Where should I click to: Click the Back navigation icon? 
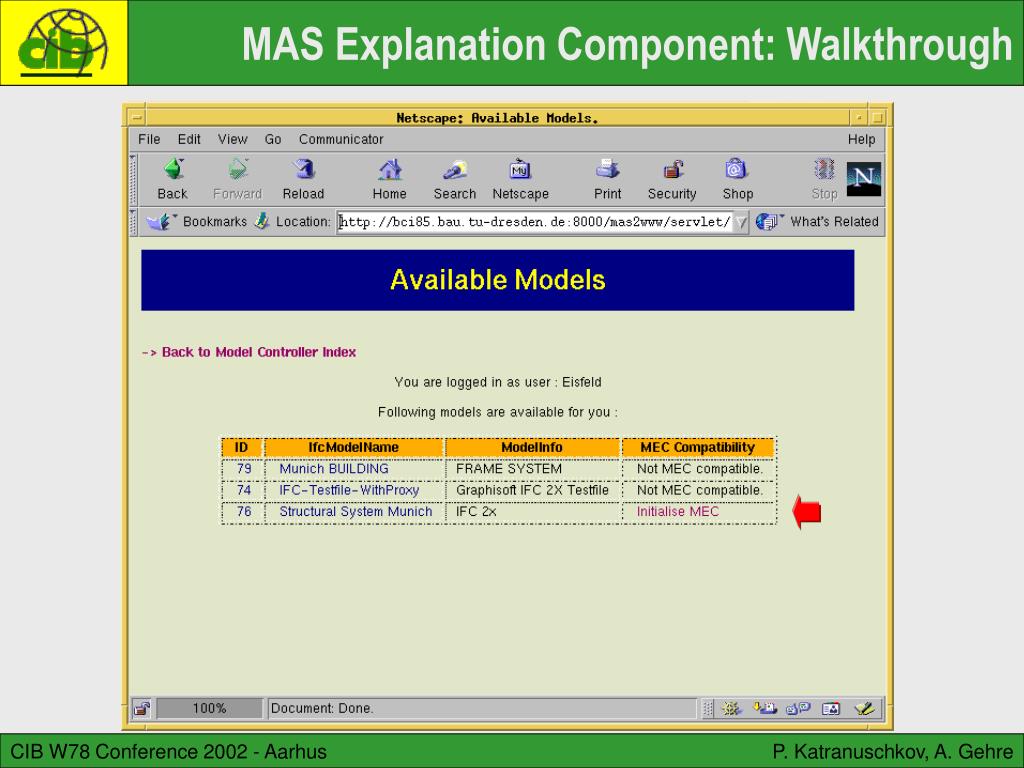pos(174,170)
